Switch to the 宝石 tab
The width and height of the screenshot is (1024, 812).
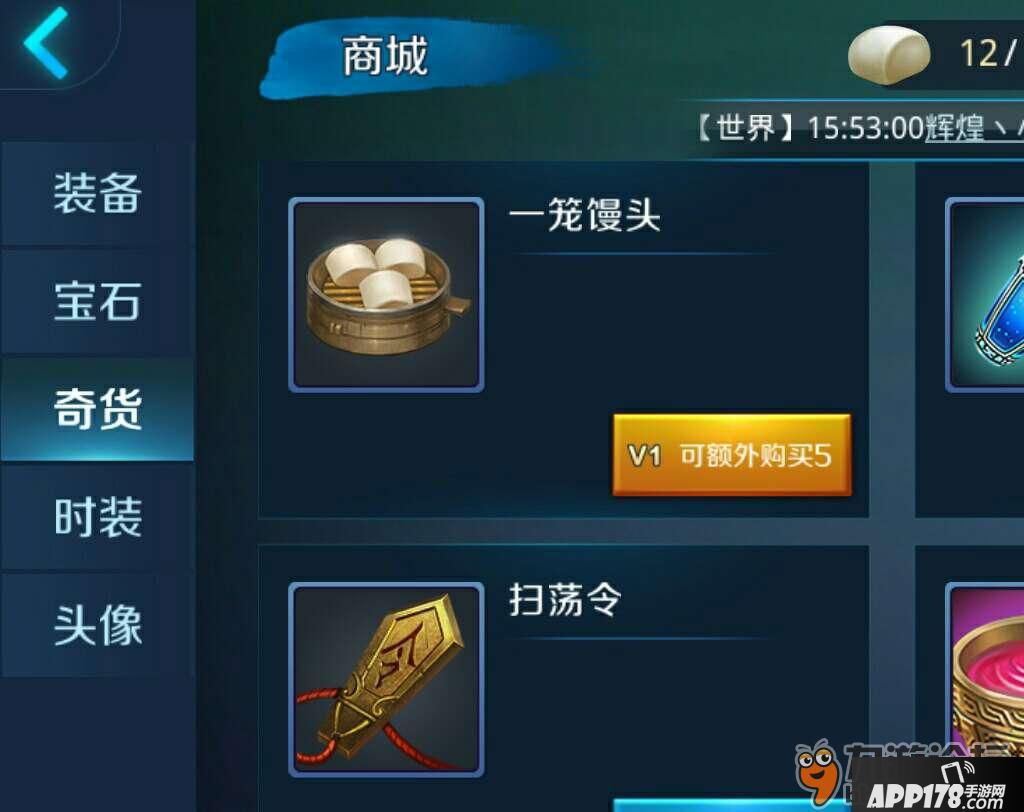[97, 301]
